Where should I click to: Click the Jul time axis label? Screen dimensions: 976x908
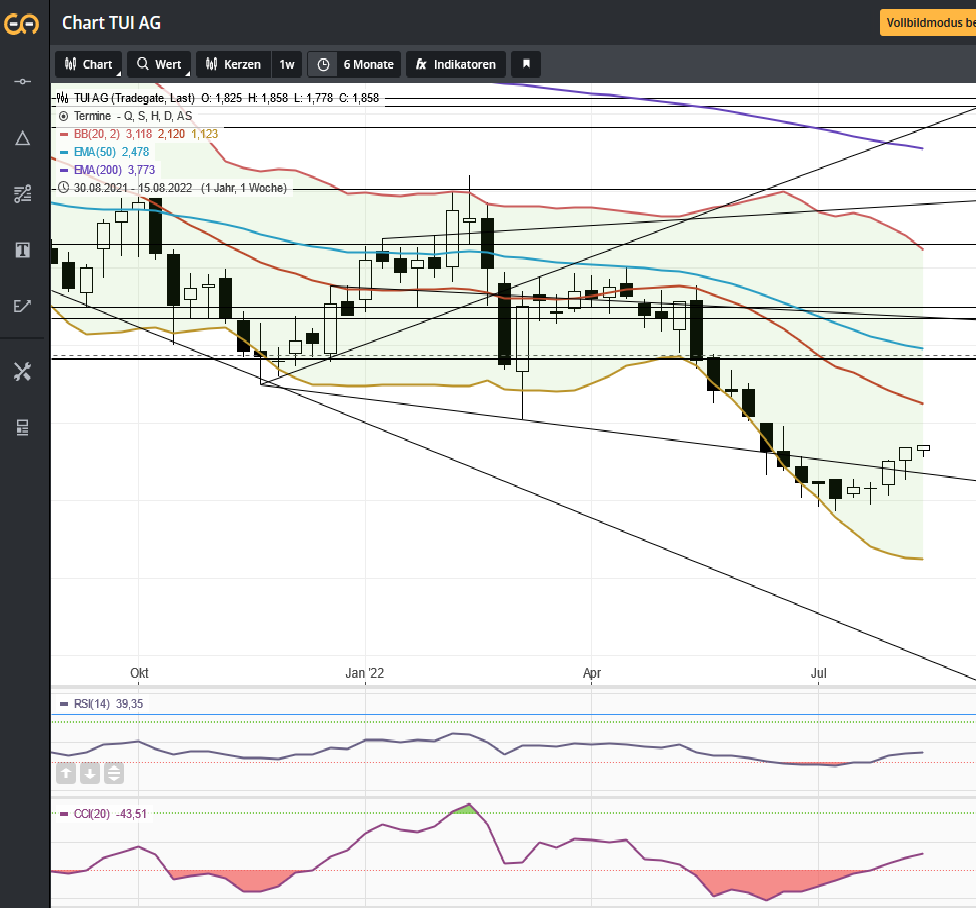pos(819,673)
